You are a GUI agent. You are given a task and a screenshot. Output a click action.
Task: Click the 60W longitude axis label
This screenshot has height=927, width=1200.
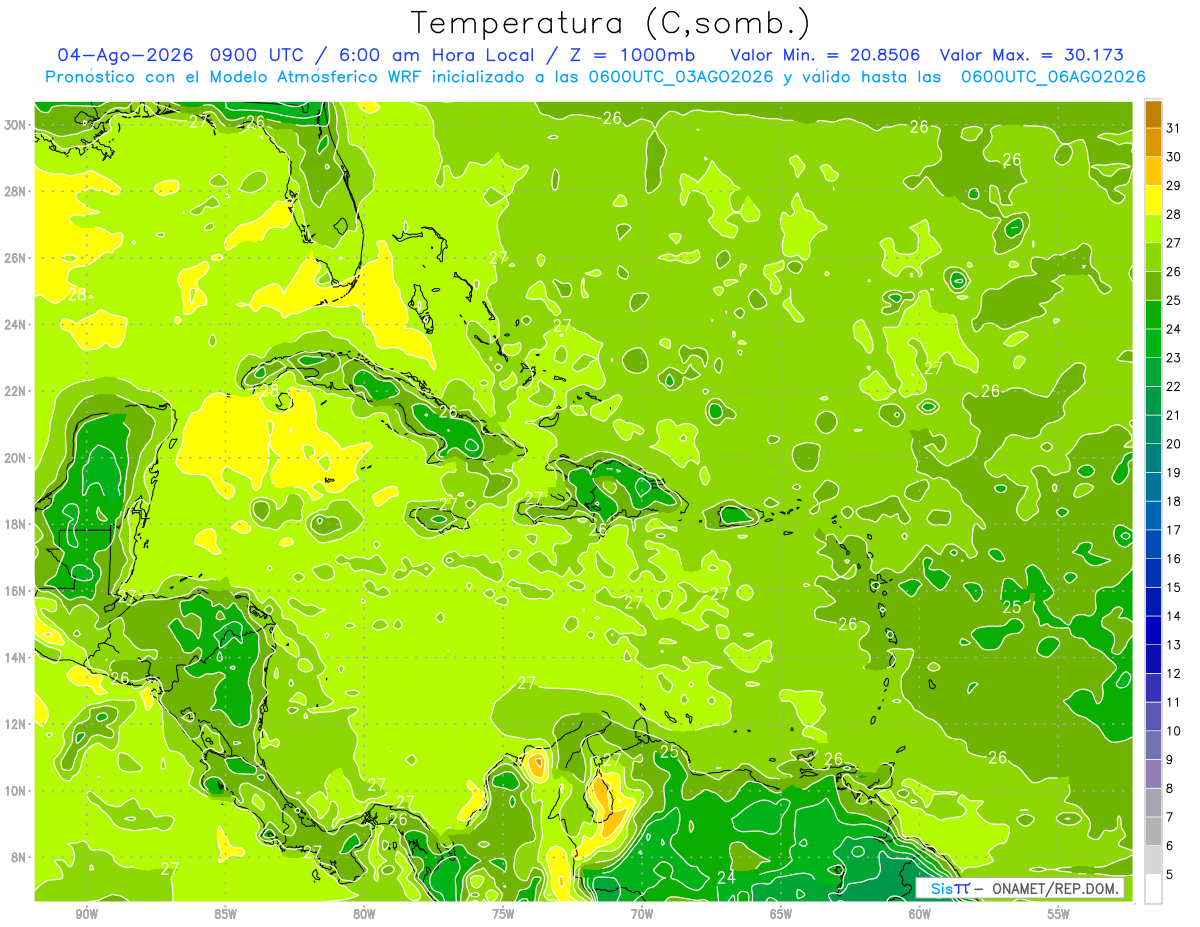pyautogui.click(x=920, y=915)
